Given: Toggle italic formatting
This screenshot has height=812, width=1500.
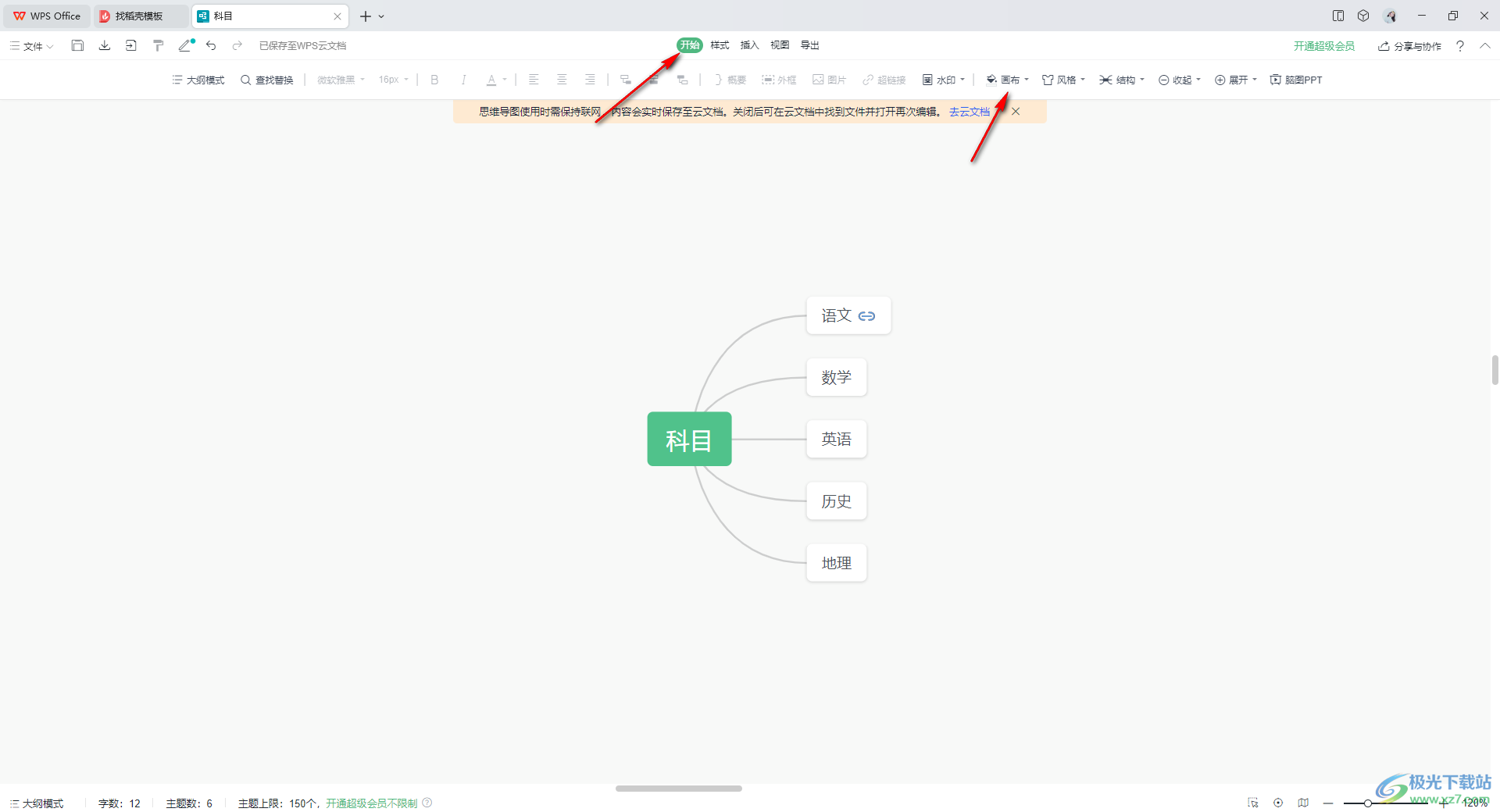Looking at the screenshot, I should tap(463, 80).
